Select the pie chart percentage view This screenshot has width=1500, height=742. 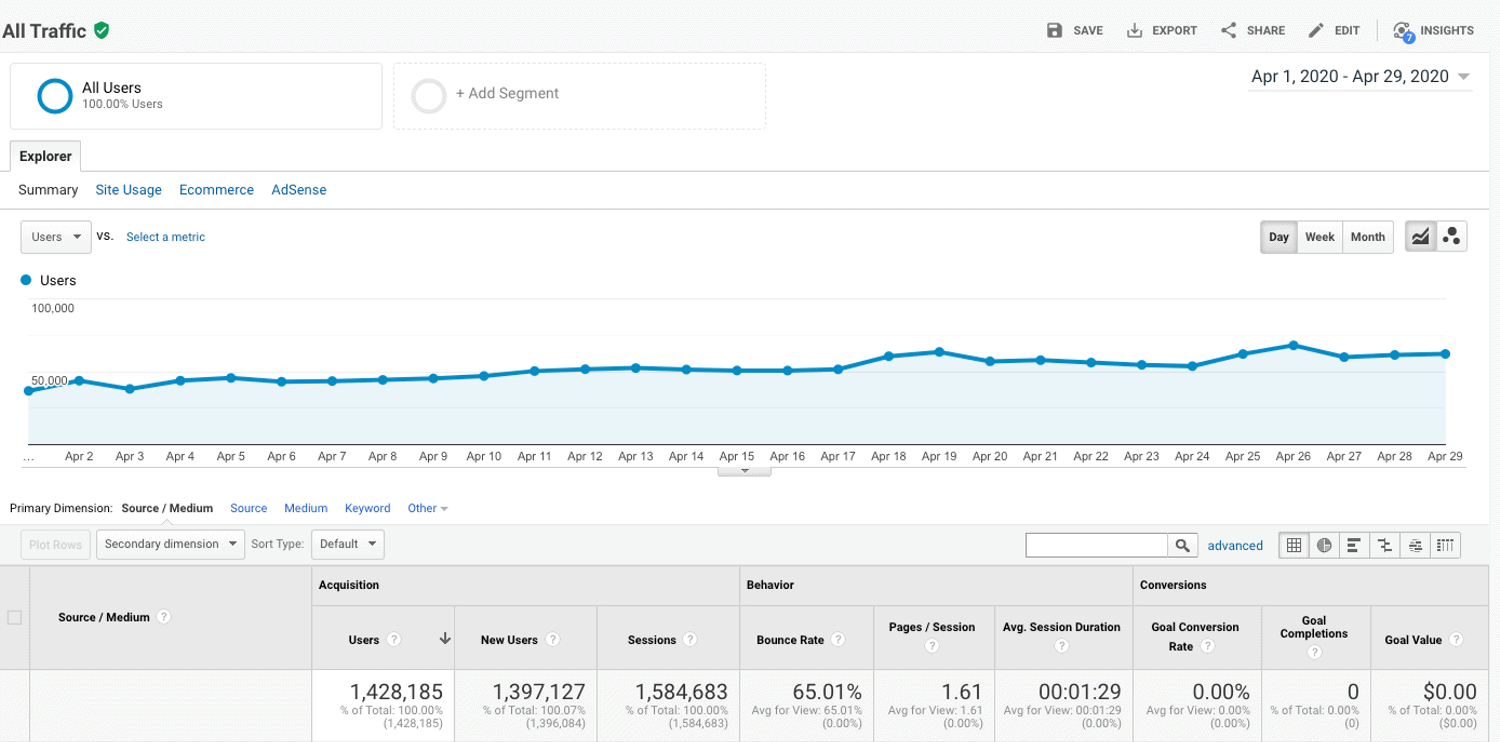click(1324, 545)
